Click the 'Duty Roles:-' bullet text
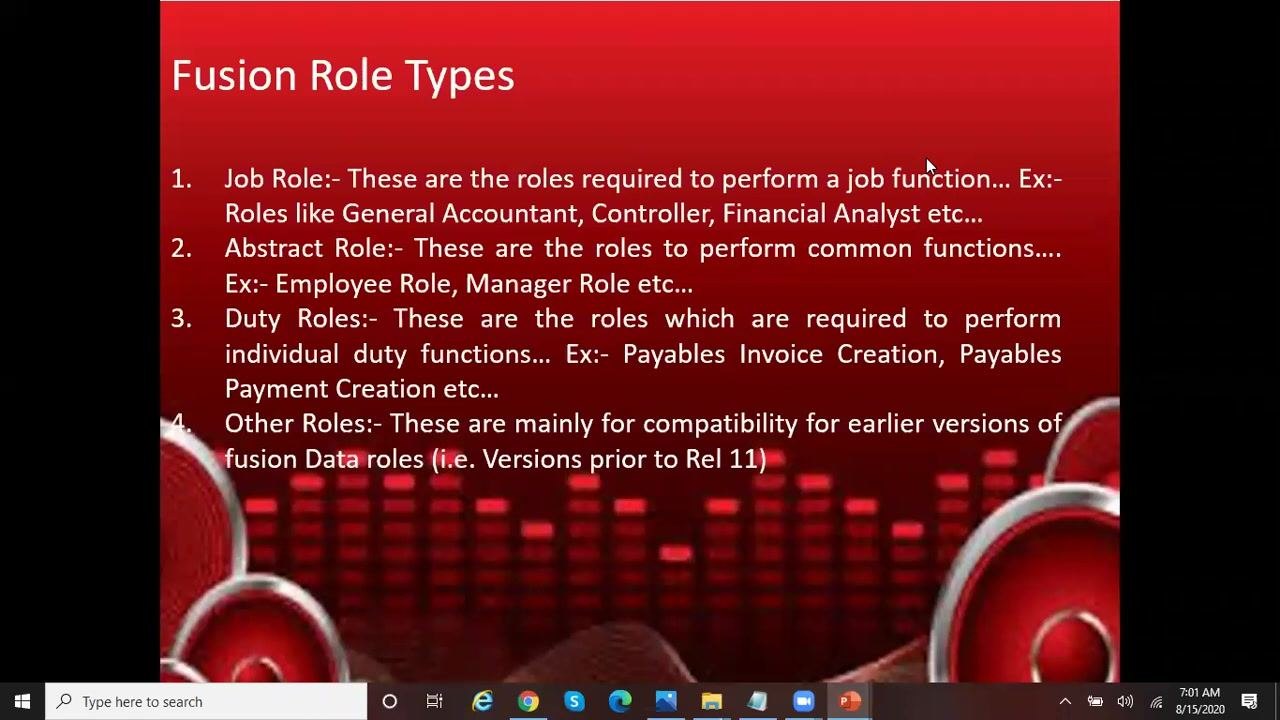This screenshot has height=720, width=1280. pyautogui.click(x=301, y=319)
